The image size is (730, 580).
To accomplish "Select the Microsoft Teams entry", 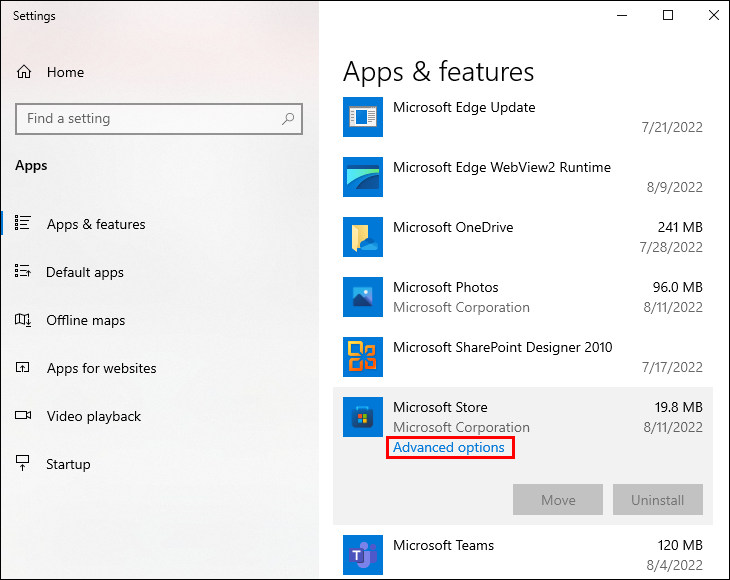I will (x=523, y=555).
